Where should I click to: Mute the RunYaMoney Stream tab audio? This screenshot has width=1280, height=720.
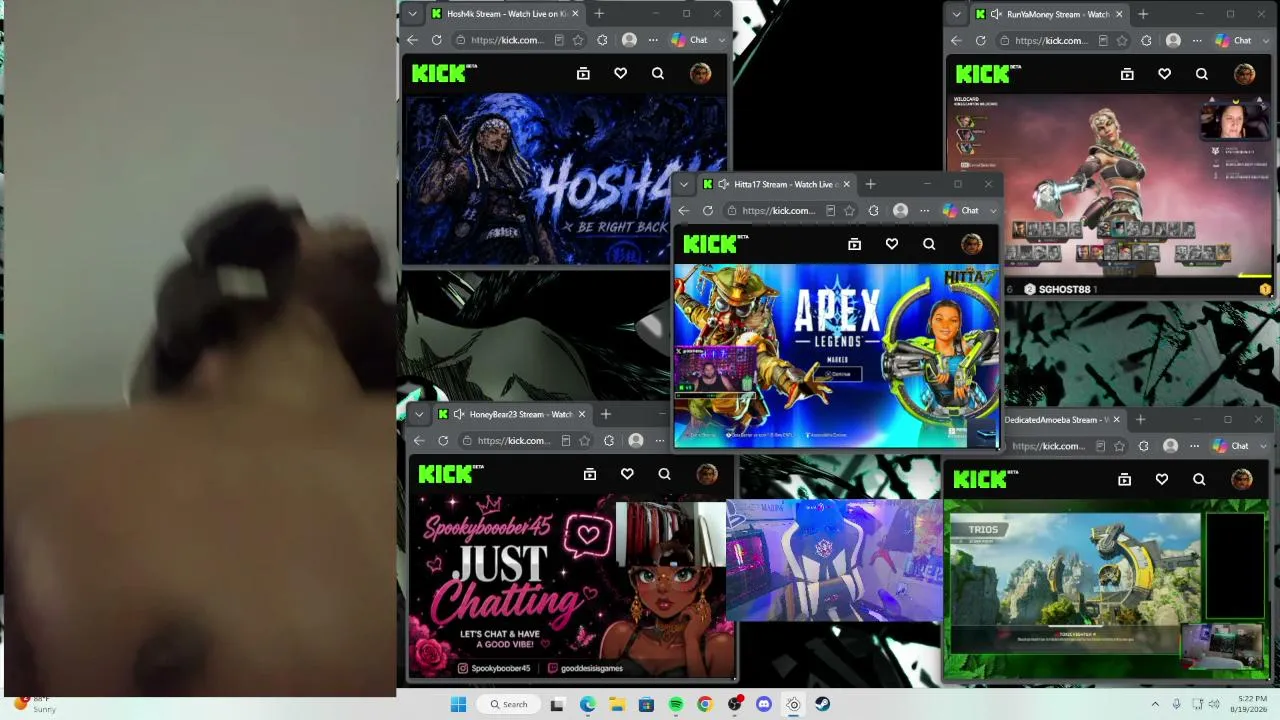coord(996,14)
